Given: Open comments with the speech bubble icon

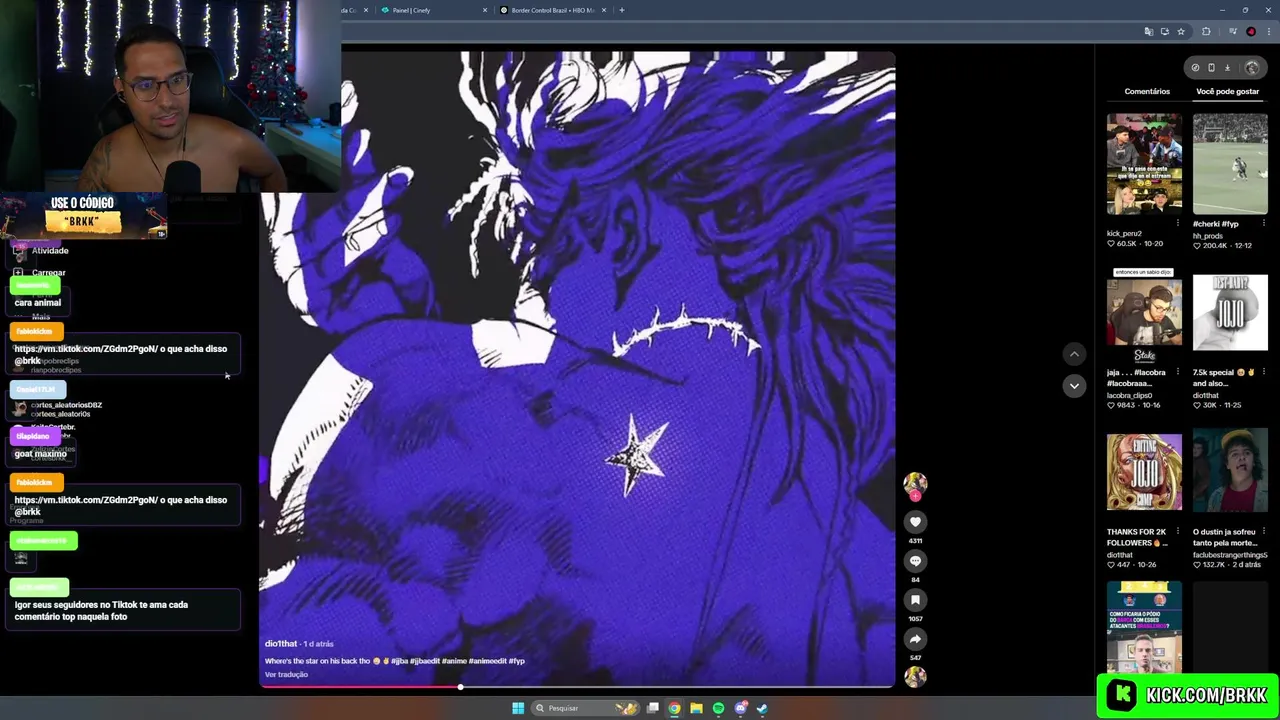Looking at the screenshot, I should (x=915, y=561).
